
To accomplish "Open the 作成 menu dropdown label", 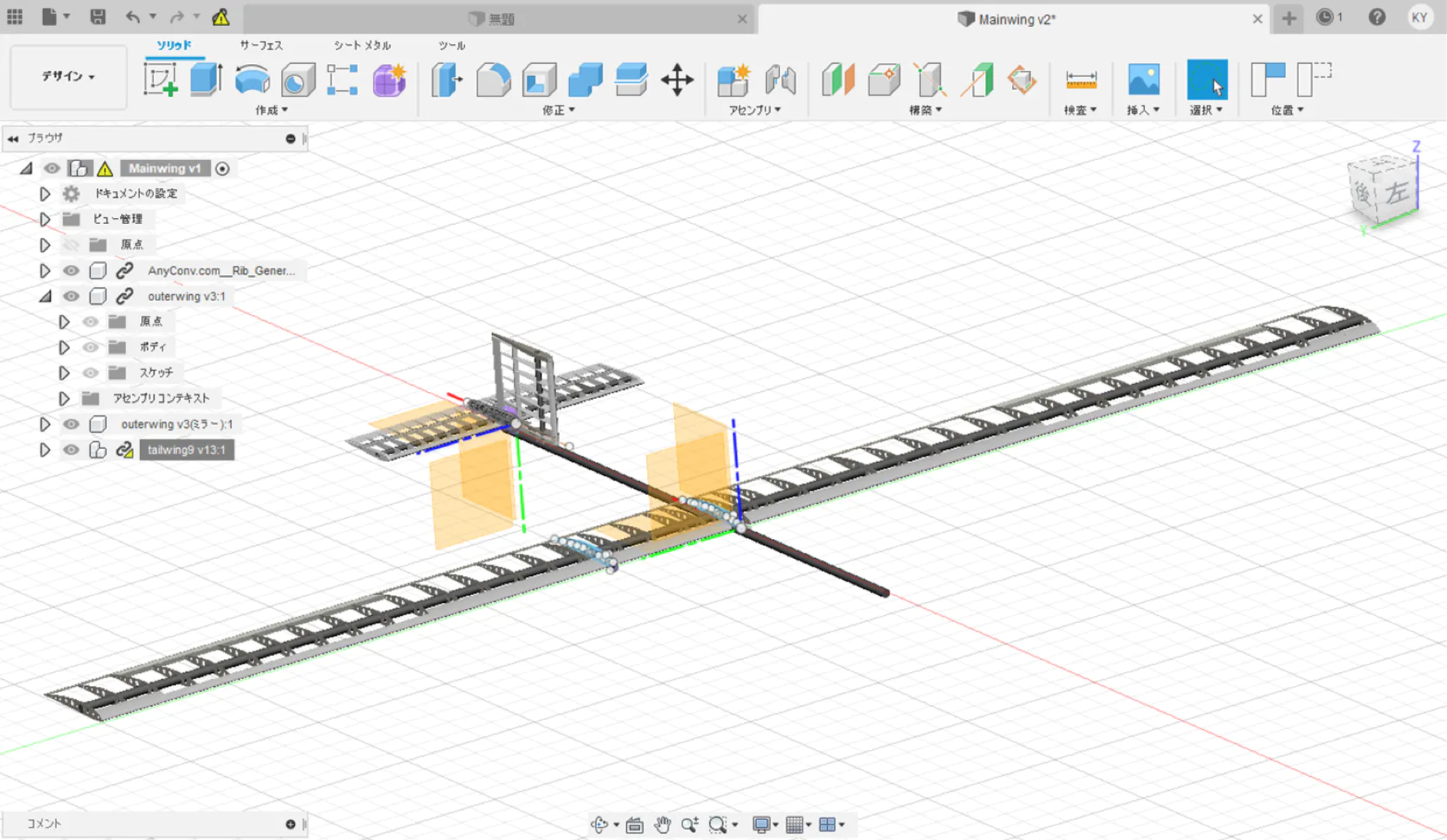I will coord(271,110).
